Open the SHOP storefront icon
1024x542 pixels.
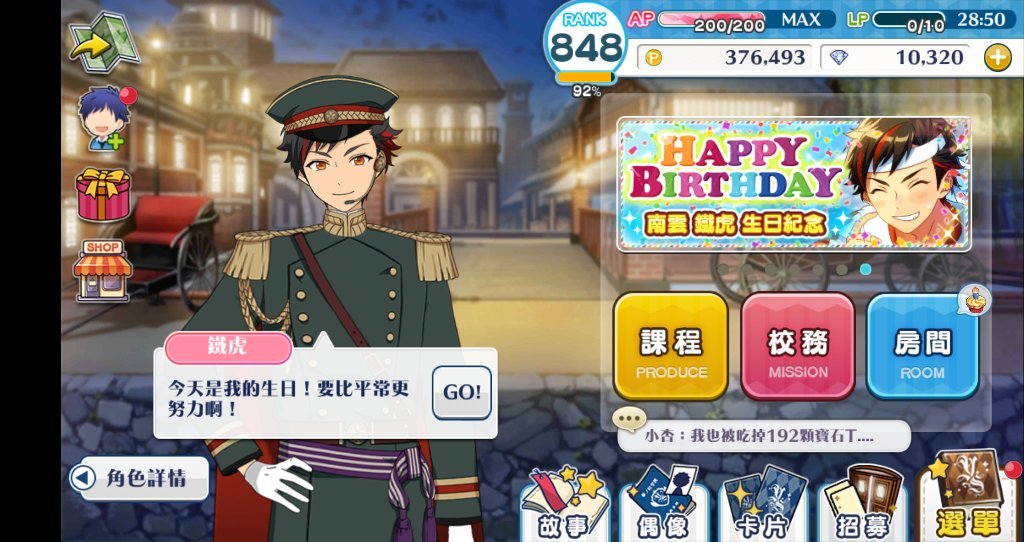point(103,270)
